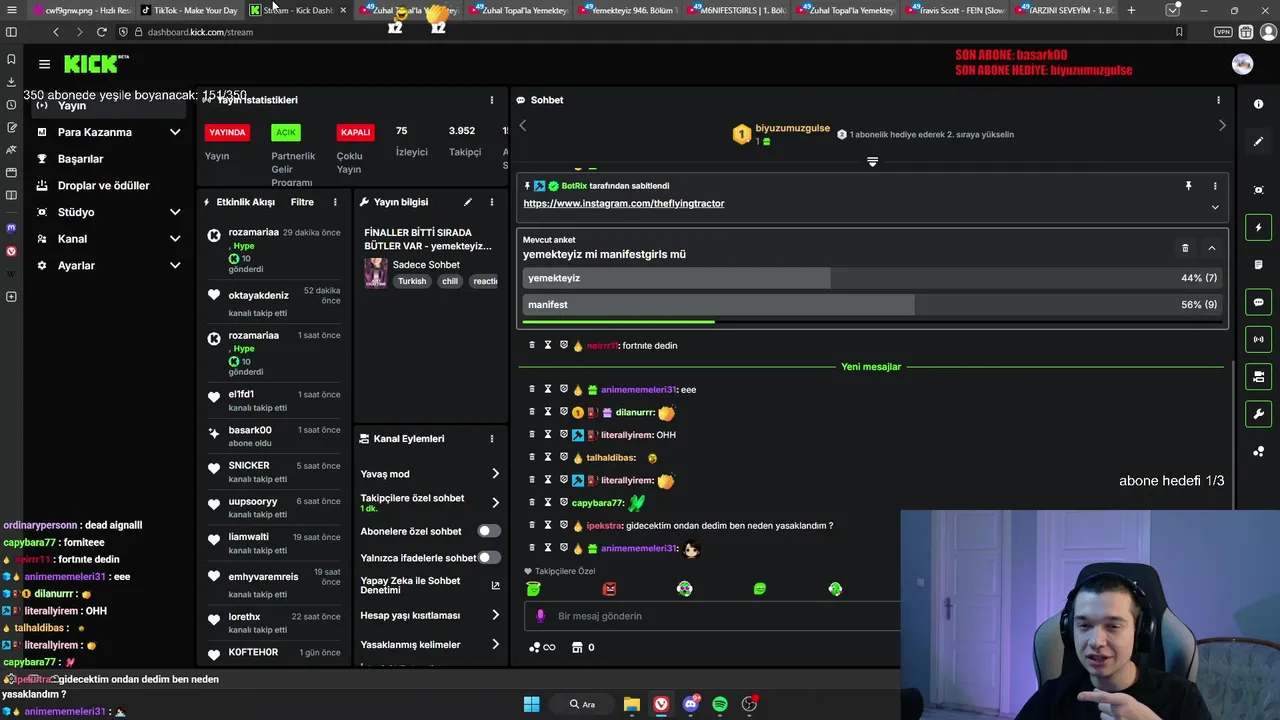Click the chat bubble icon in right toolbar
The width and height of the screenshot is (1280, 720).
pos(1258,302)
